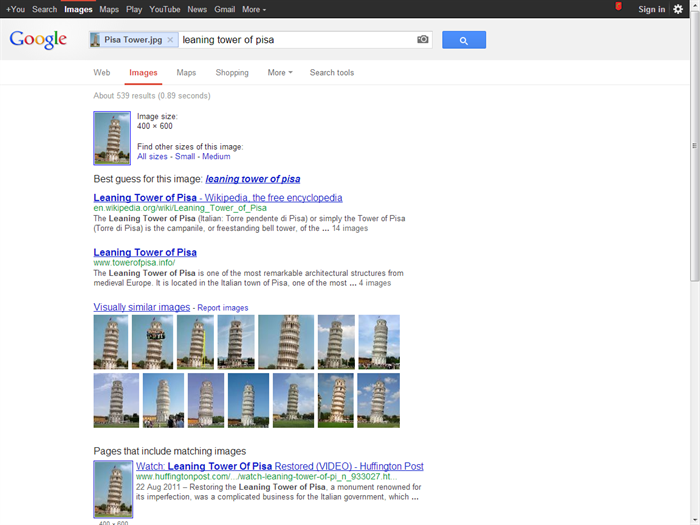Open sixth similar image in bottom row
Viewport: 700px width, 525px height.
click(336, 400)
